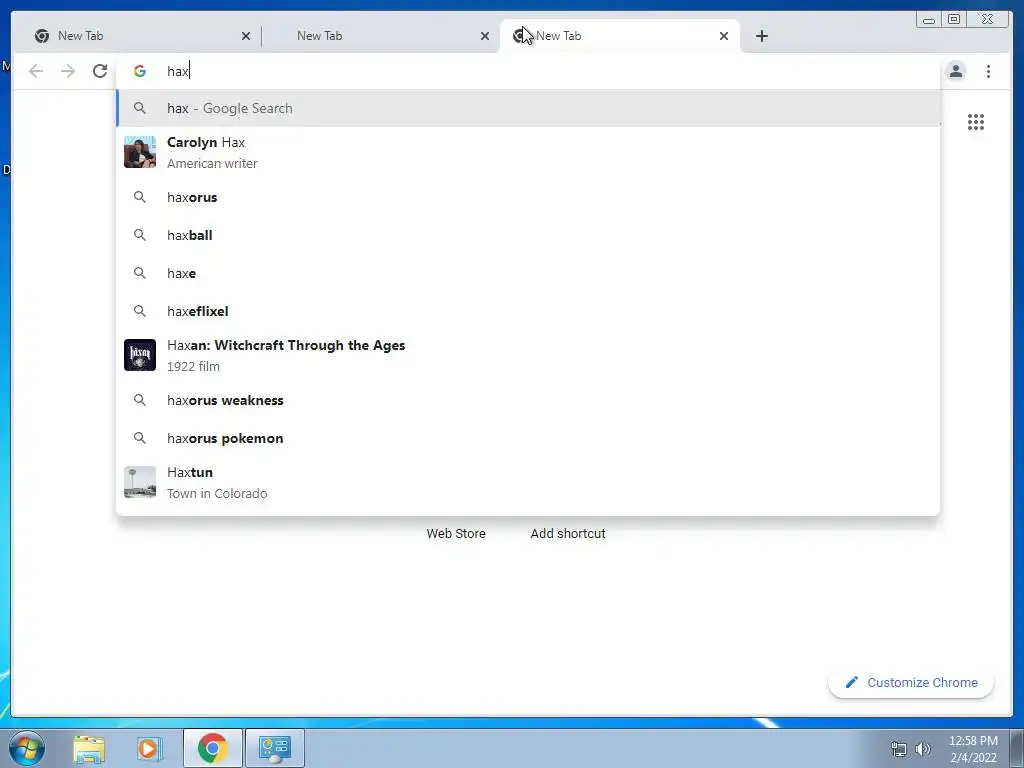Image resolution: width=1024 pixels, height=768 pixels.
Task: Launch Windows Media Player from the taskbar
Action: pos(149,748)
